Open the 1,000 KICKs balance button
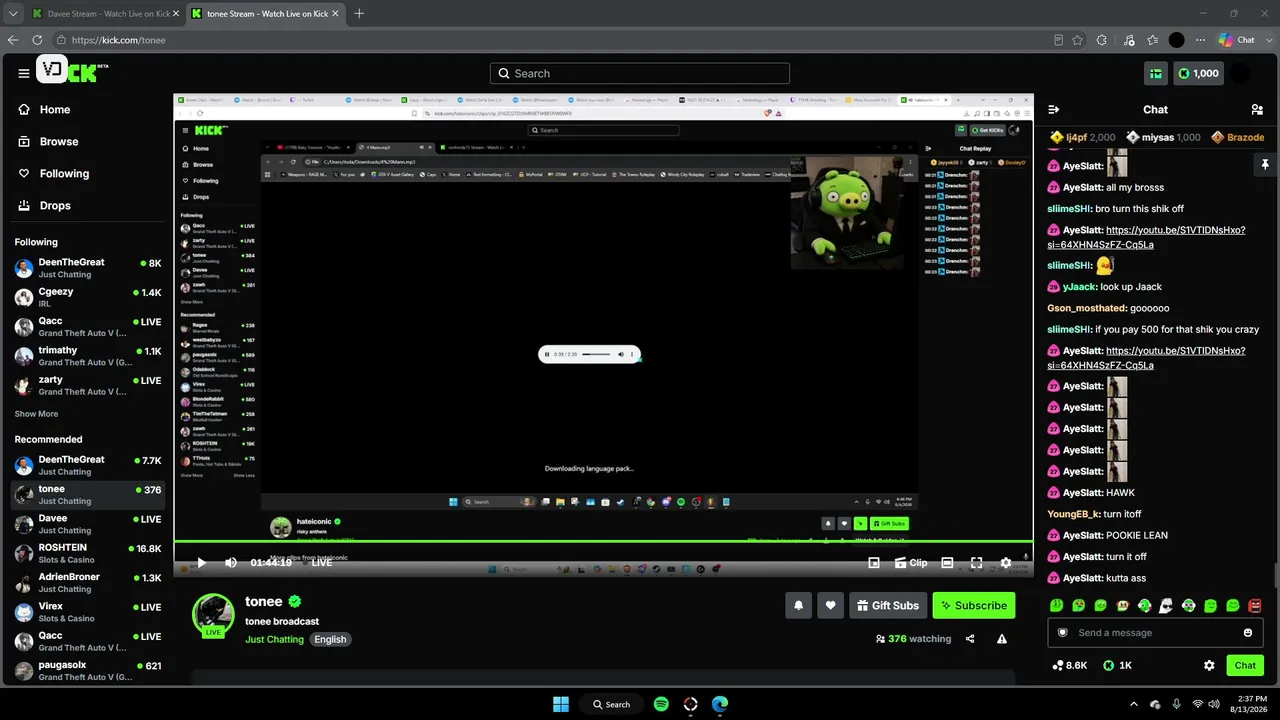 coord(1198,73)
